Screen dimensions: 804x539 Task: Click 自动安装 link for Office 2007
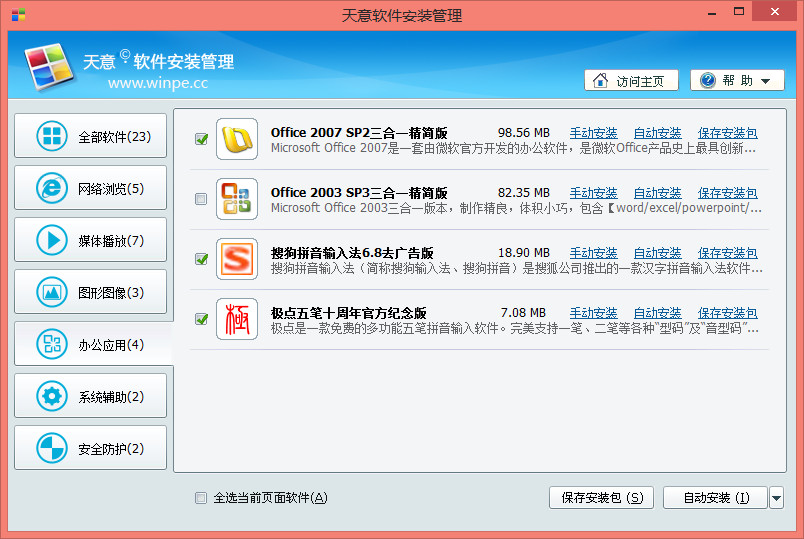[657, 133]
